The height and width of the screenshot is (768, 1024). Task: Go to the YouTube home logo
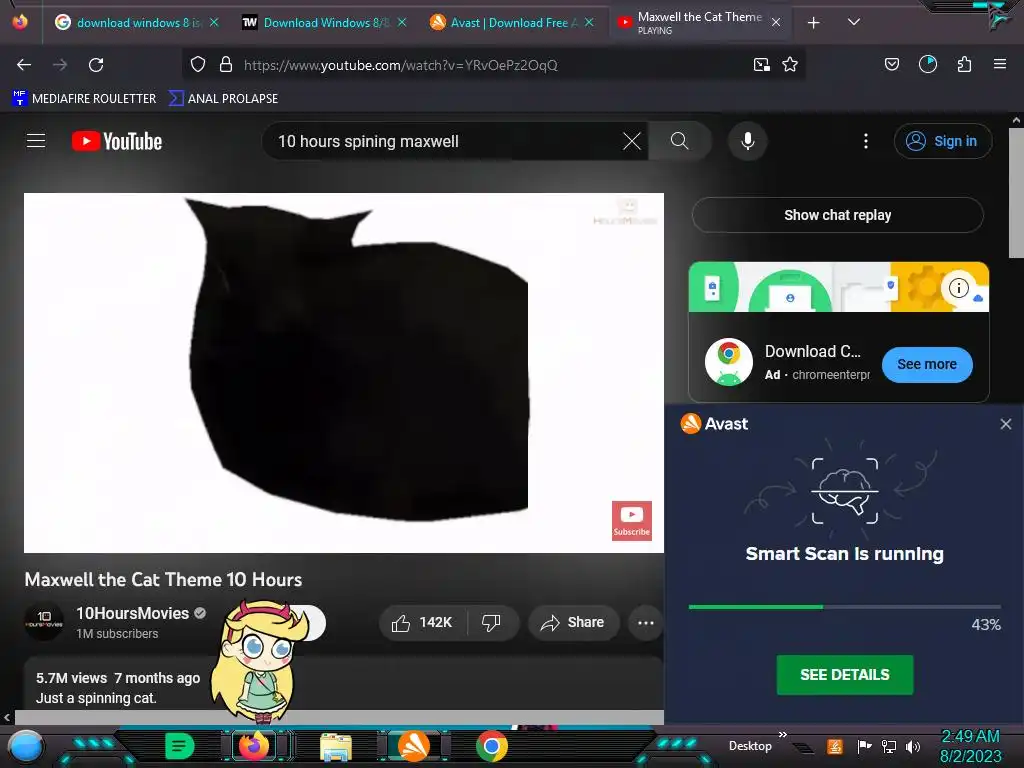tap(117, 141)
